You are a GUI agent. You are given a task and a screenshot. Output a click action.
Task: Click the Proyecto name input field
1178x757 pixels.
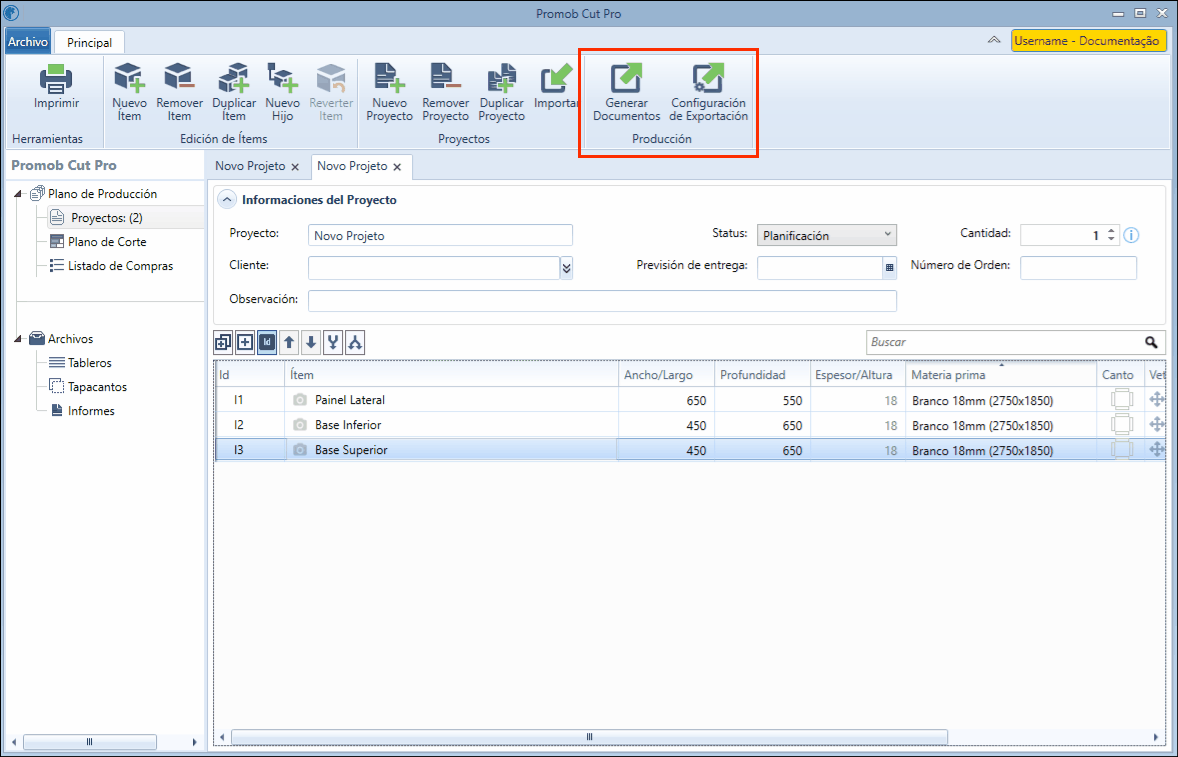(440, 235)
